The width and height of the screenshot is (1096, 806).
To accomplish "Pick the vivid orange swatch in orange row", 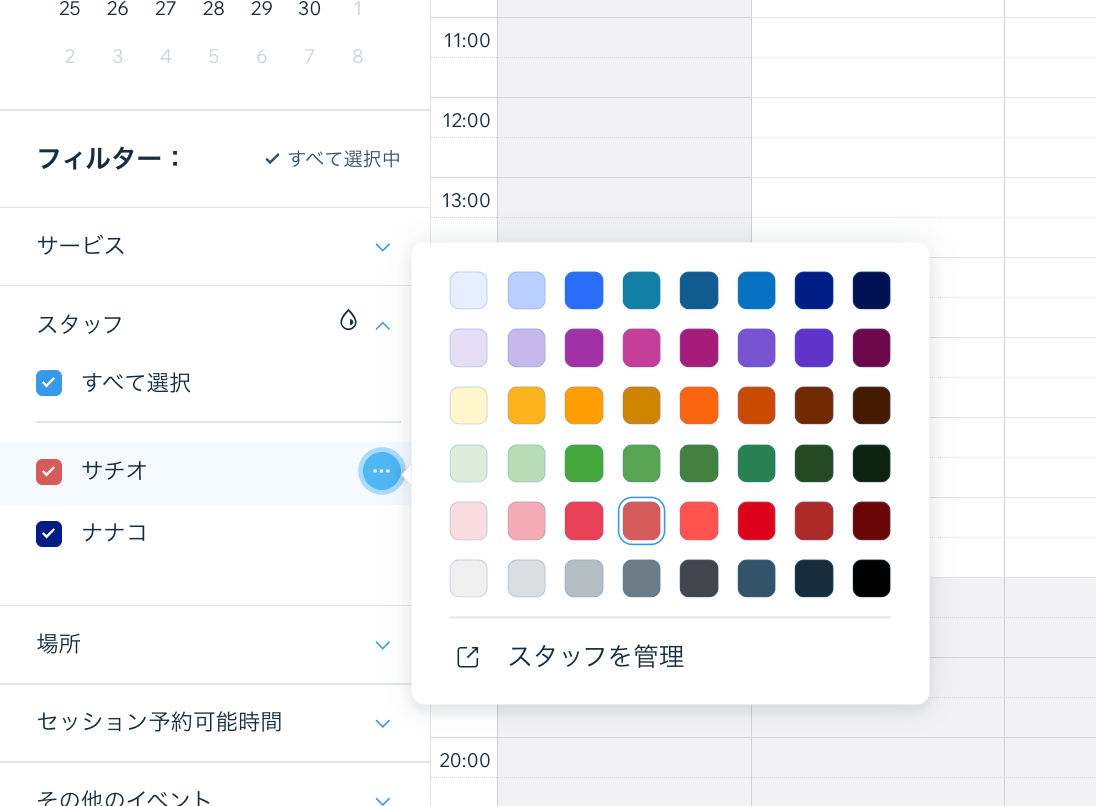I will click(x=699, y=405).
